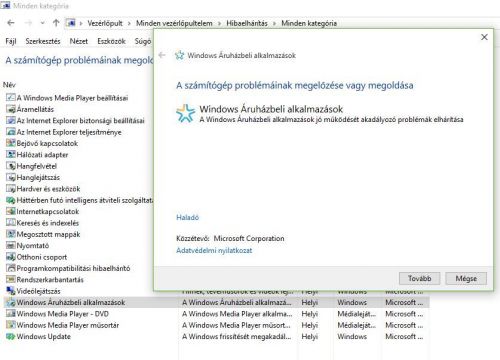Click the Otthoni csoport icon
Image resolution: width=500 pixels, height=360 pixels.
point(11,257)
